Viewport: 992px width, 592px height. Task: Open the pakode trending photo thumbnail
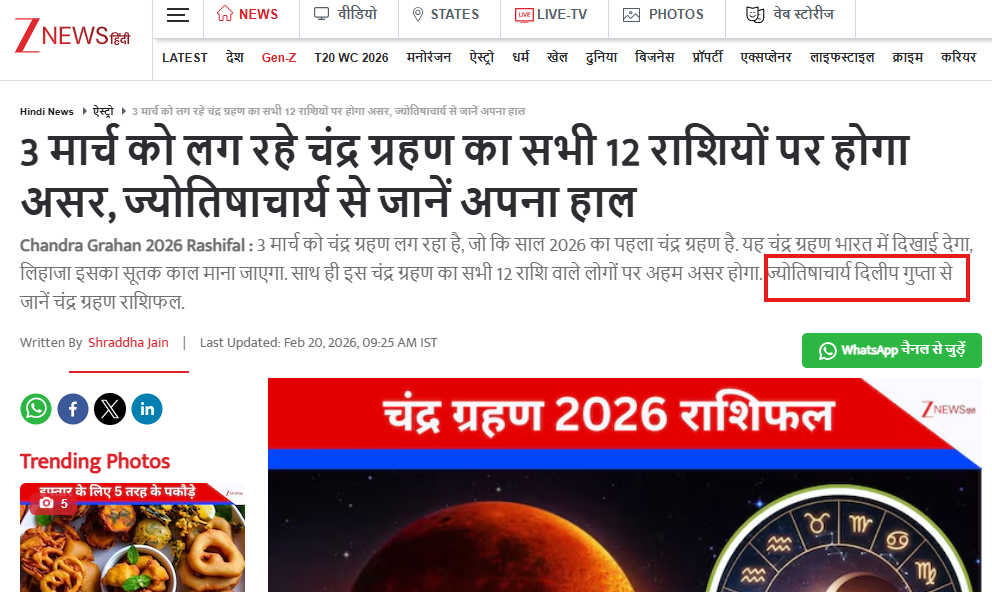[x=132, y=538]
